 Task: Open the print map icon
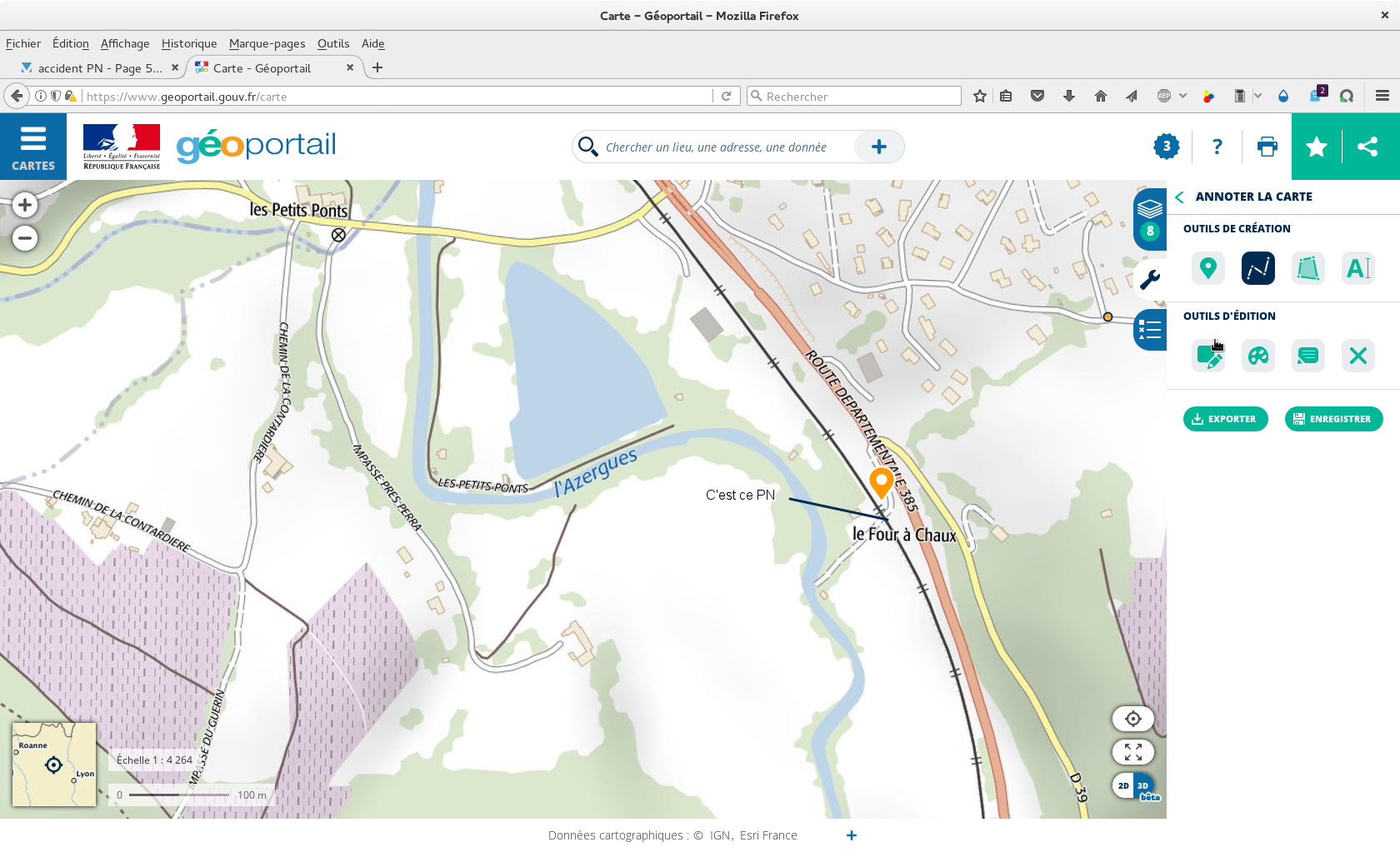pos(1267,147)
